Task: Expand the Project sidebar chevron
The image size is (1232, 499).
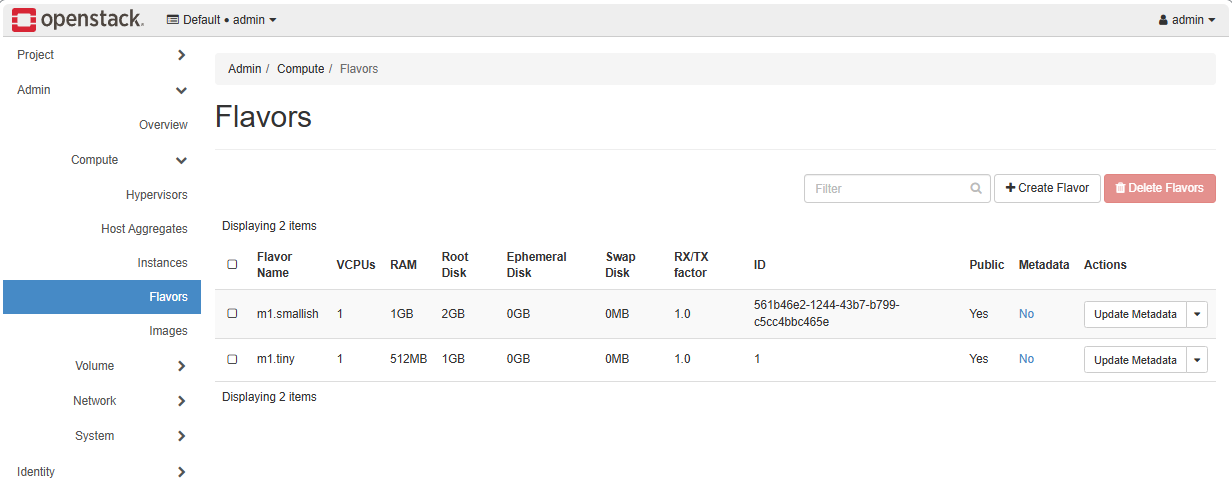Action: coord(181,55)
